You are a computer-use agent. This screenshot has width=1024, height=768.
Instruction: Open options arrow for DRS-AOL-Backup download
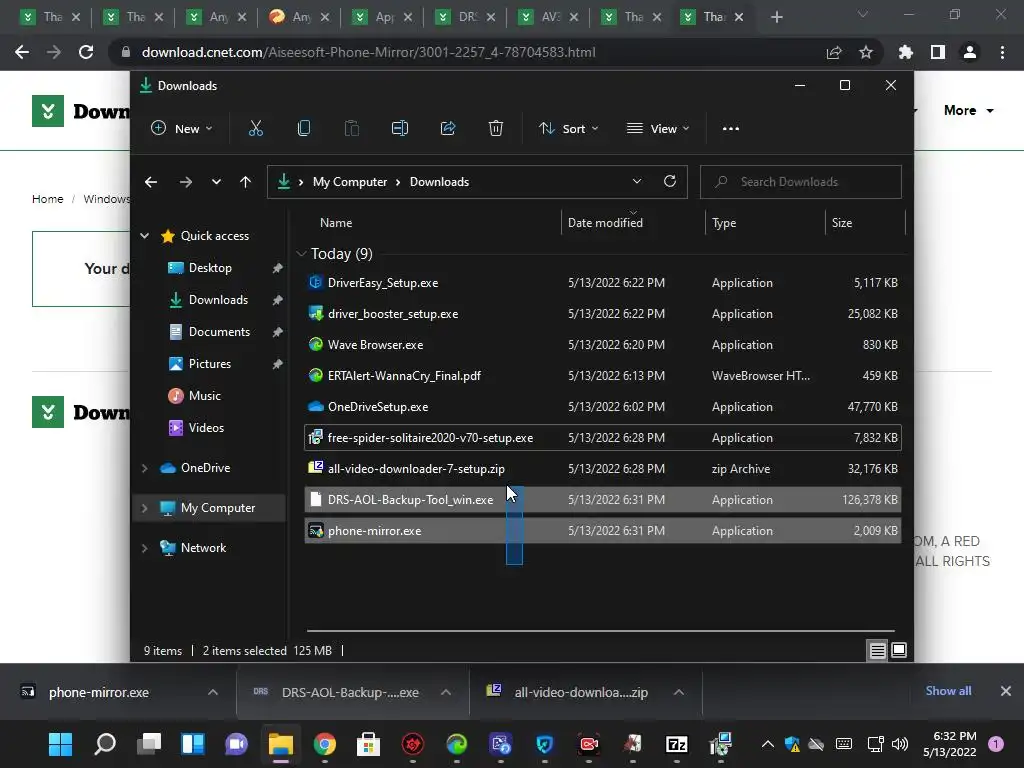(x=446, y=692)
